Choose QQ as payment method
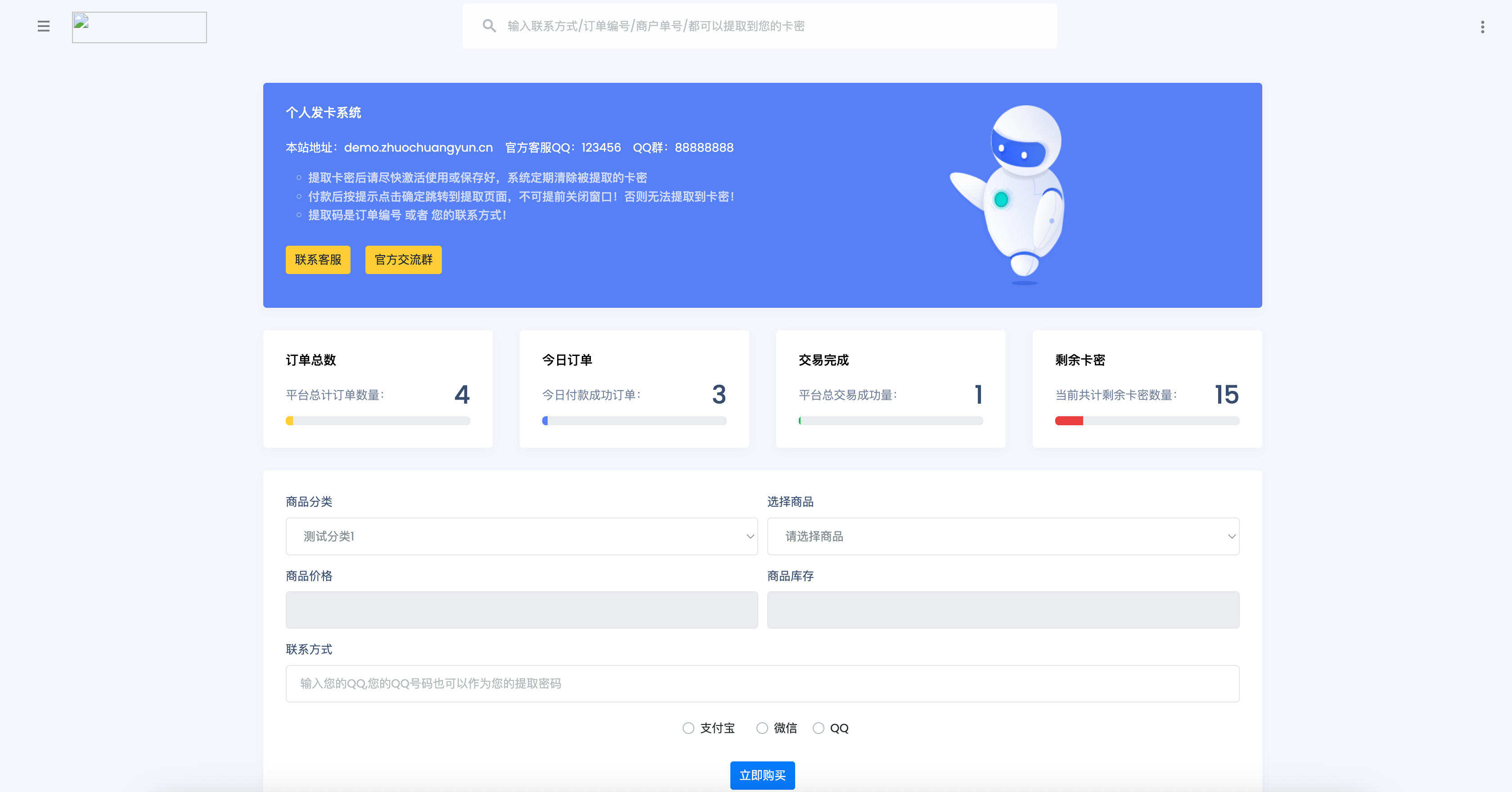Image resolution: width=1512 pixels, height=792 pixels. [818, 729]
